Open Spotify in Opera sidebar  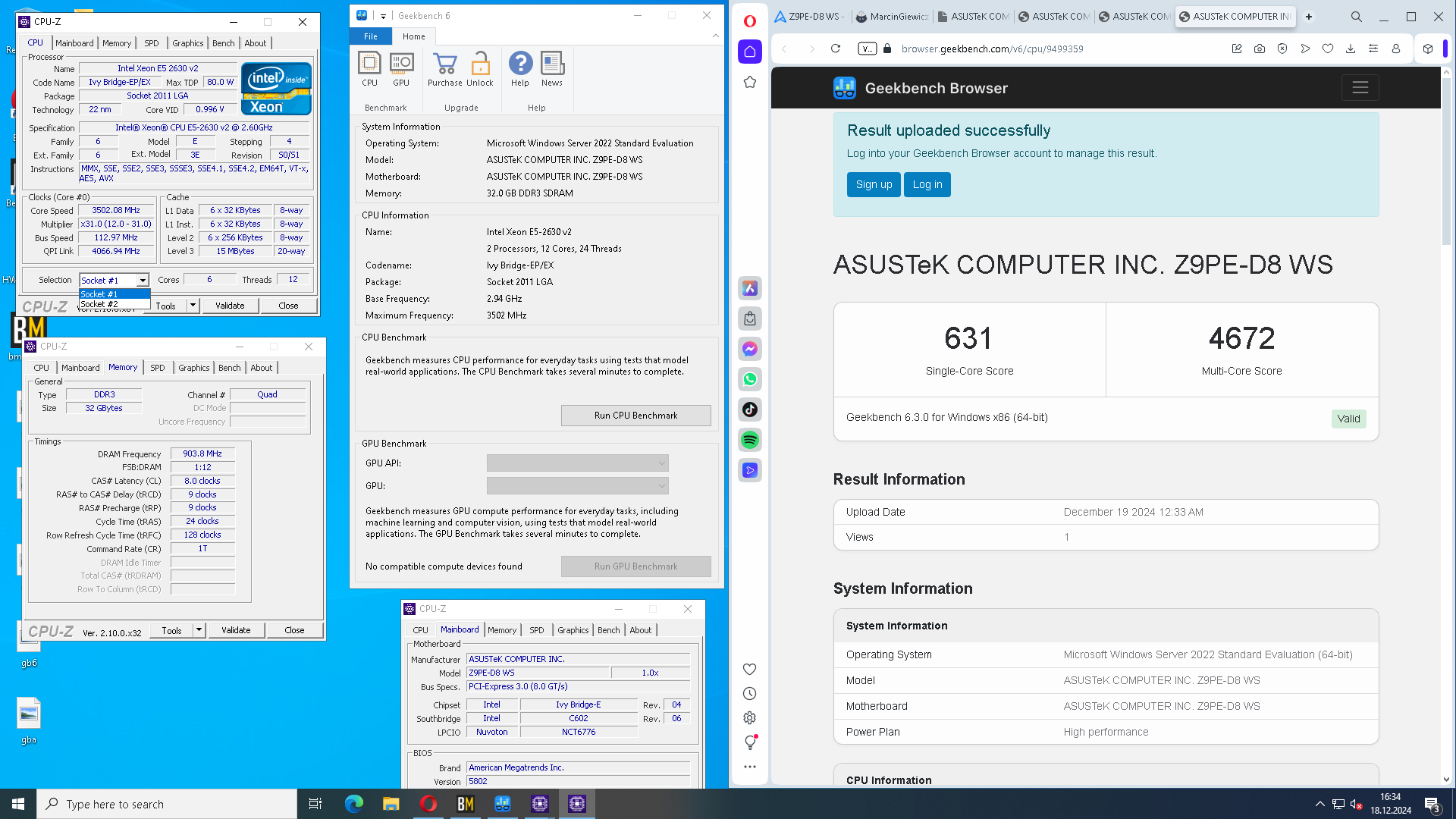point(750,440)
